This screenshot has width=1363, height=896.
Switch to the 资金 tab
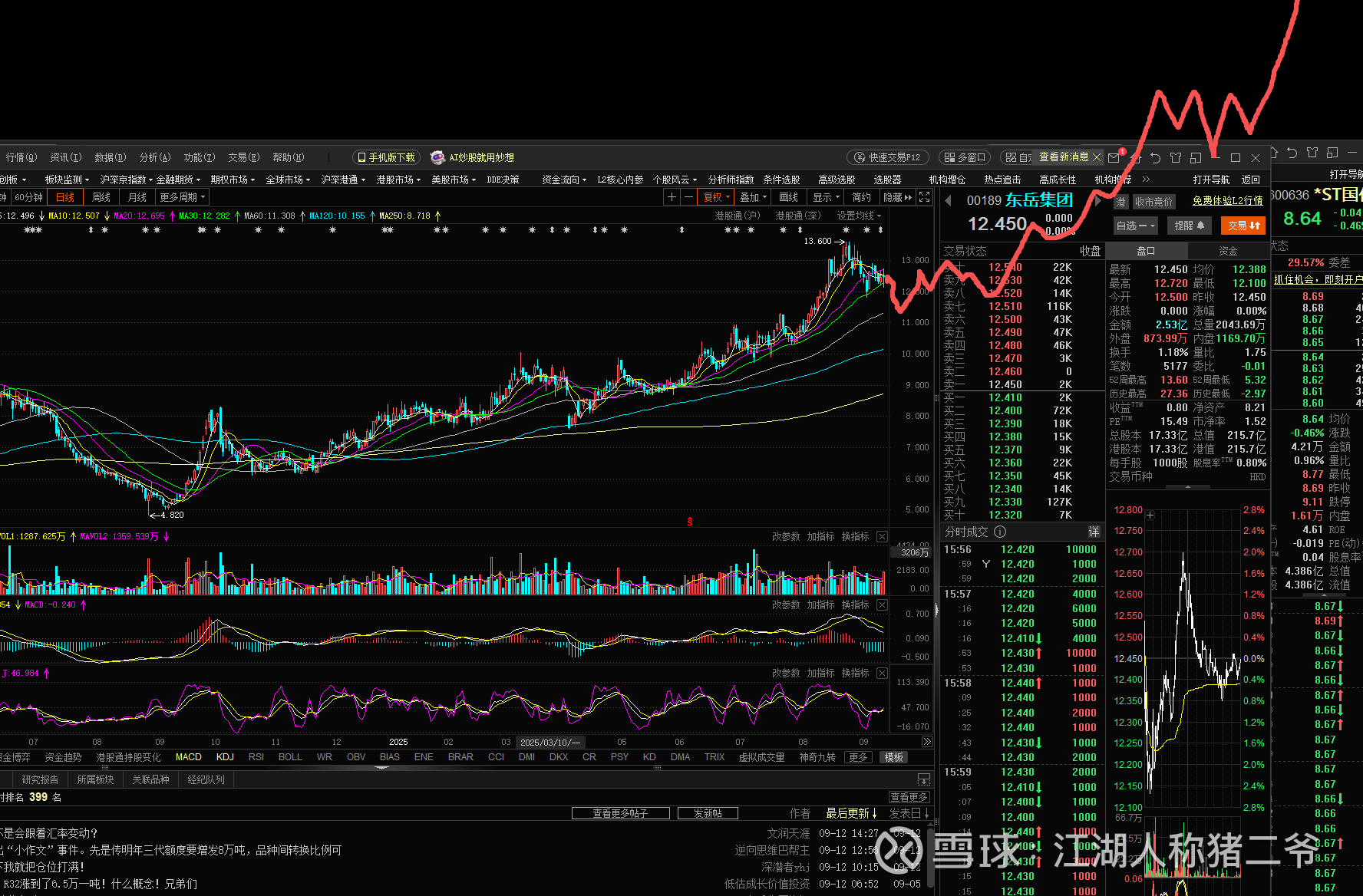pos(1228,251)
